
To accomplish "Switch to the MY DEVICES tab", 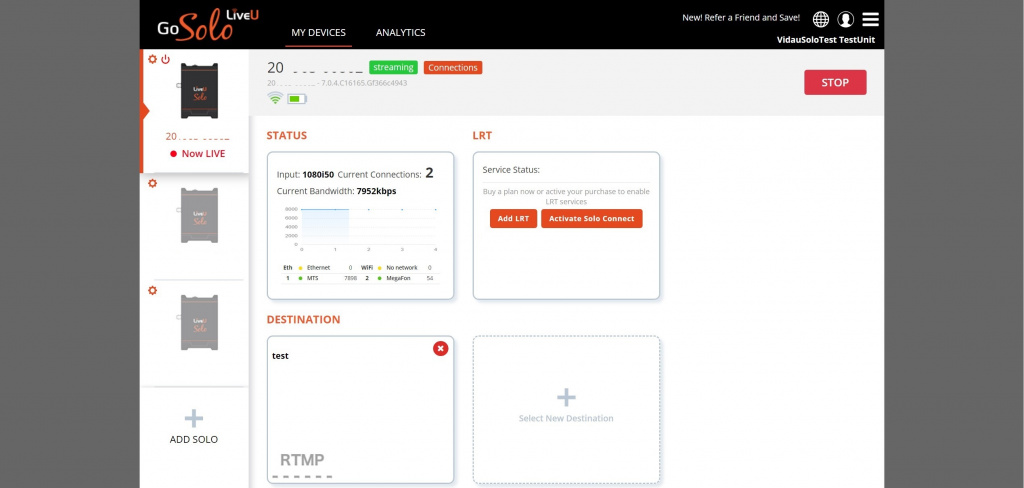I will (x=319, y=33).
